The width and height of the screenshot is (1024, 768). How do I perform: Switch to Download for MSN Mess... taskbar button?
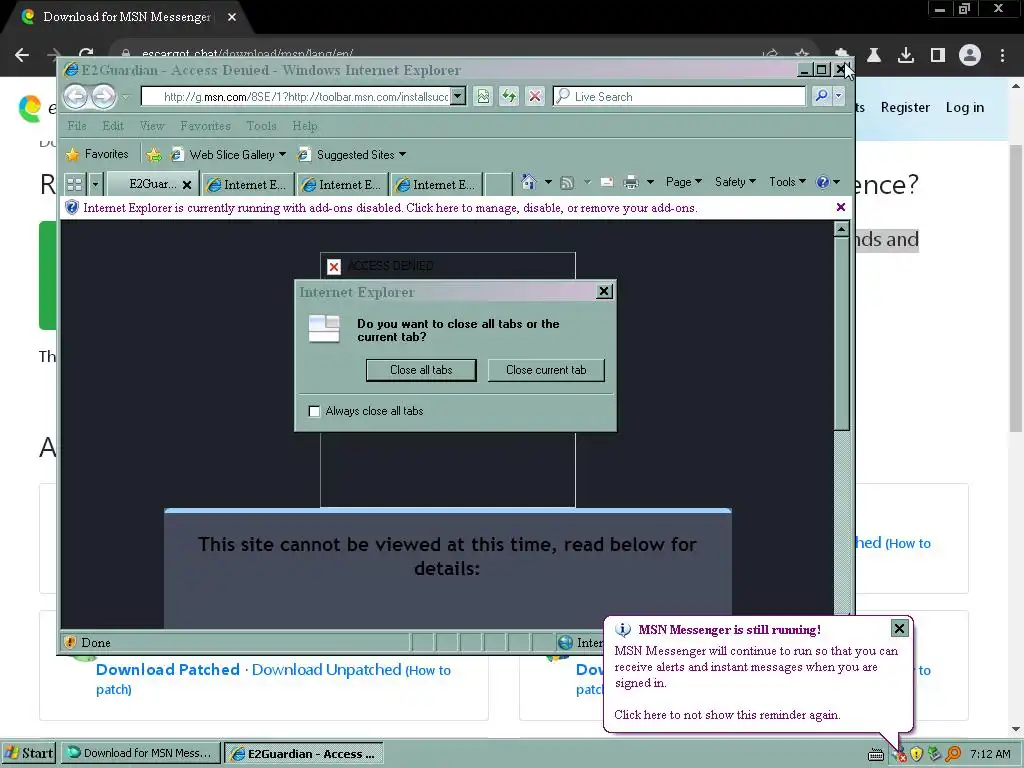coord(140,753)
